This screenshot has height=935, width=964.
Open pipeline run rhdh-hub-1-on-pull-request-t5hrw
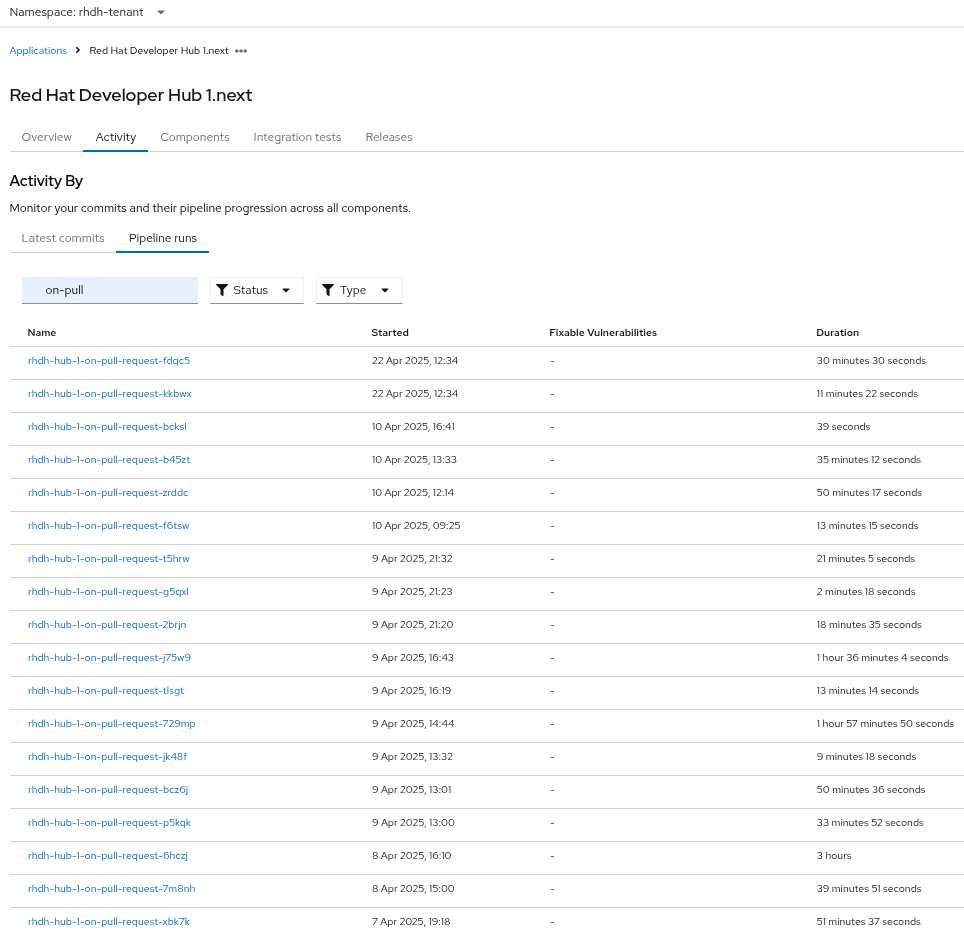pyautogui.click(x=108, y=559)
